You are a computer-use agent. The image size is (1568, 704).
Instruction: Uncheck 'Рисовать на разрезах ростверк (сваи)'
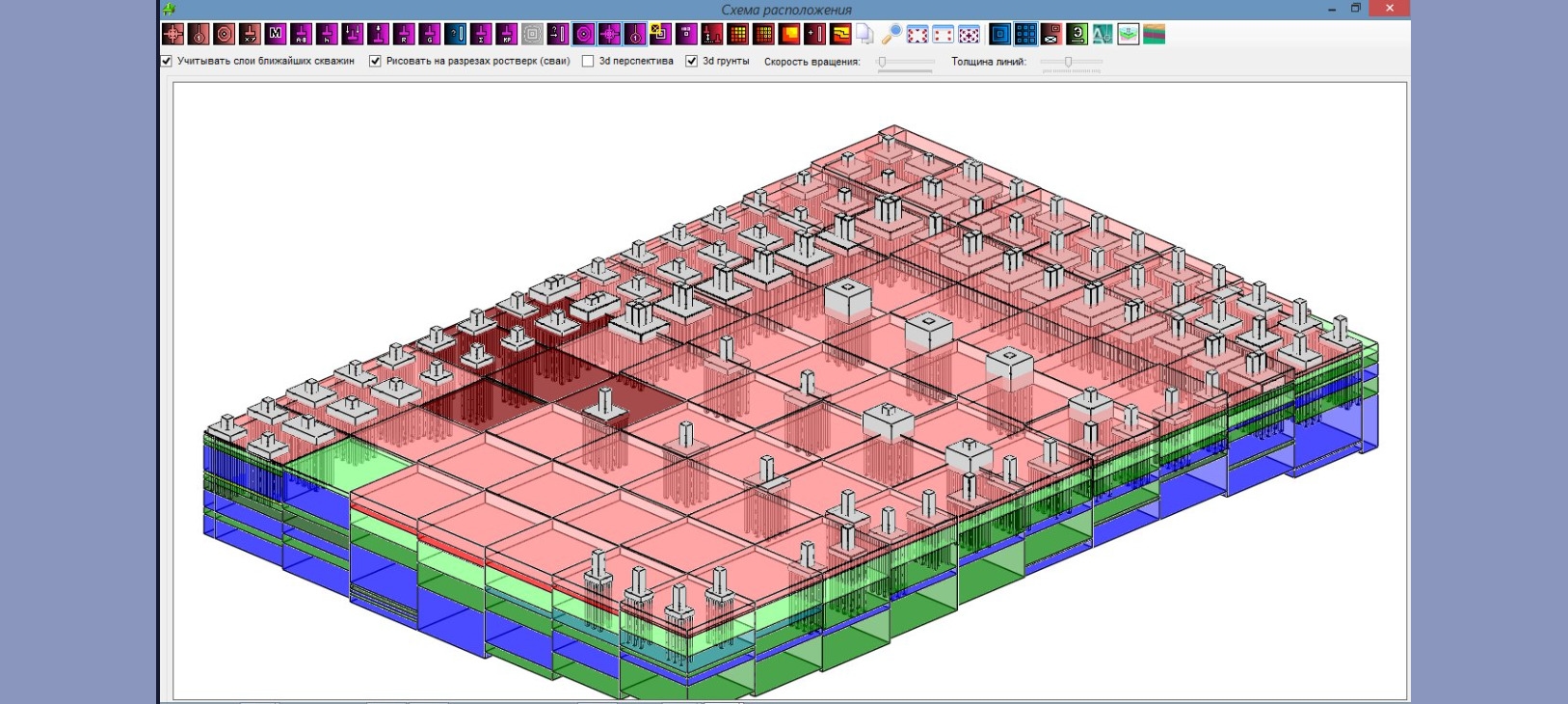pos(375,61)
